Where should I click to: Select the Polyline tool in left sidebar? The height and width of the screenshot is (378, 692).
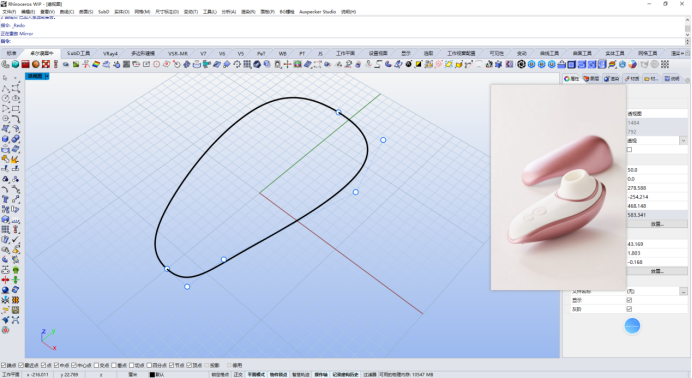click(x=5, y=88)
